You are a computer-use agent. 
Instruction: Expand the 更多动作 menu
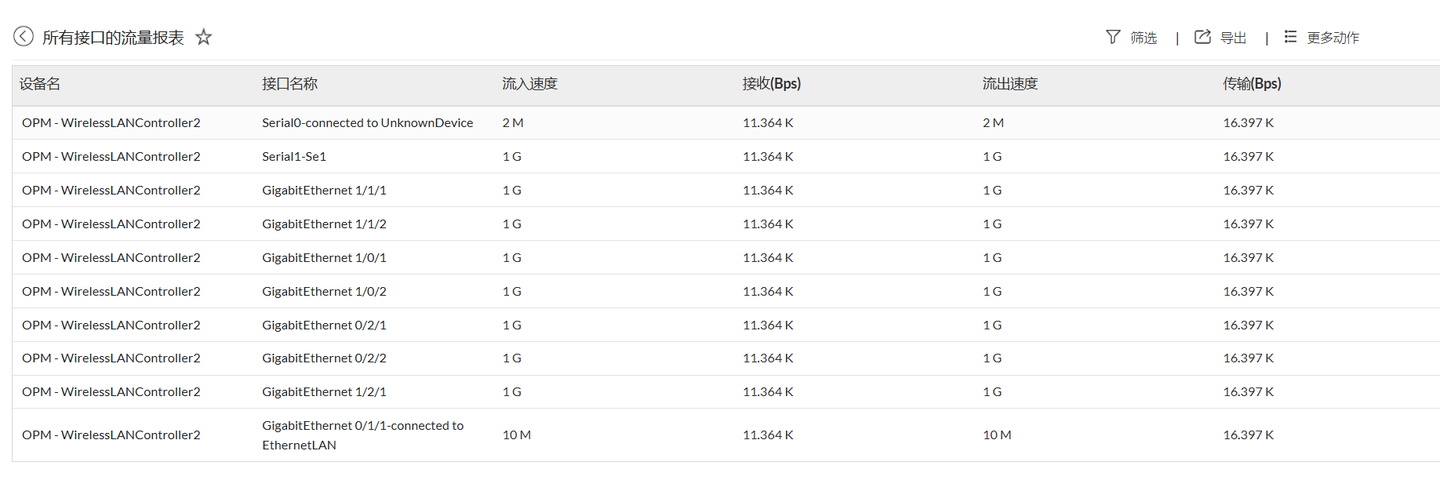[1333, 38]
